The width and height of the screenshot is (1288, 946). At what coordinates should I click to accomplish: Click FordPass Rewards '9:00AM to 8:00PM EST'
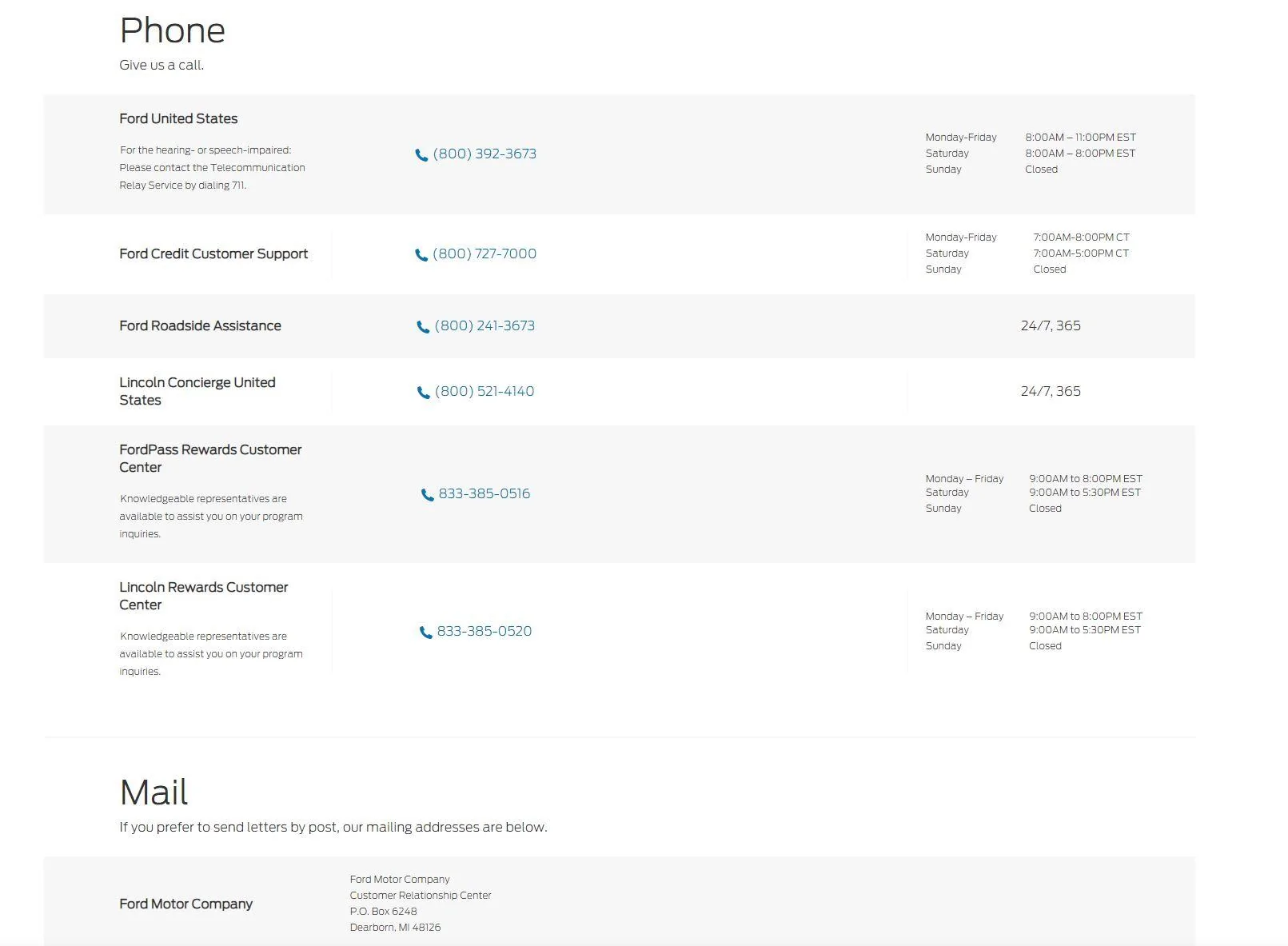point(1086,479)
